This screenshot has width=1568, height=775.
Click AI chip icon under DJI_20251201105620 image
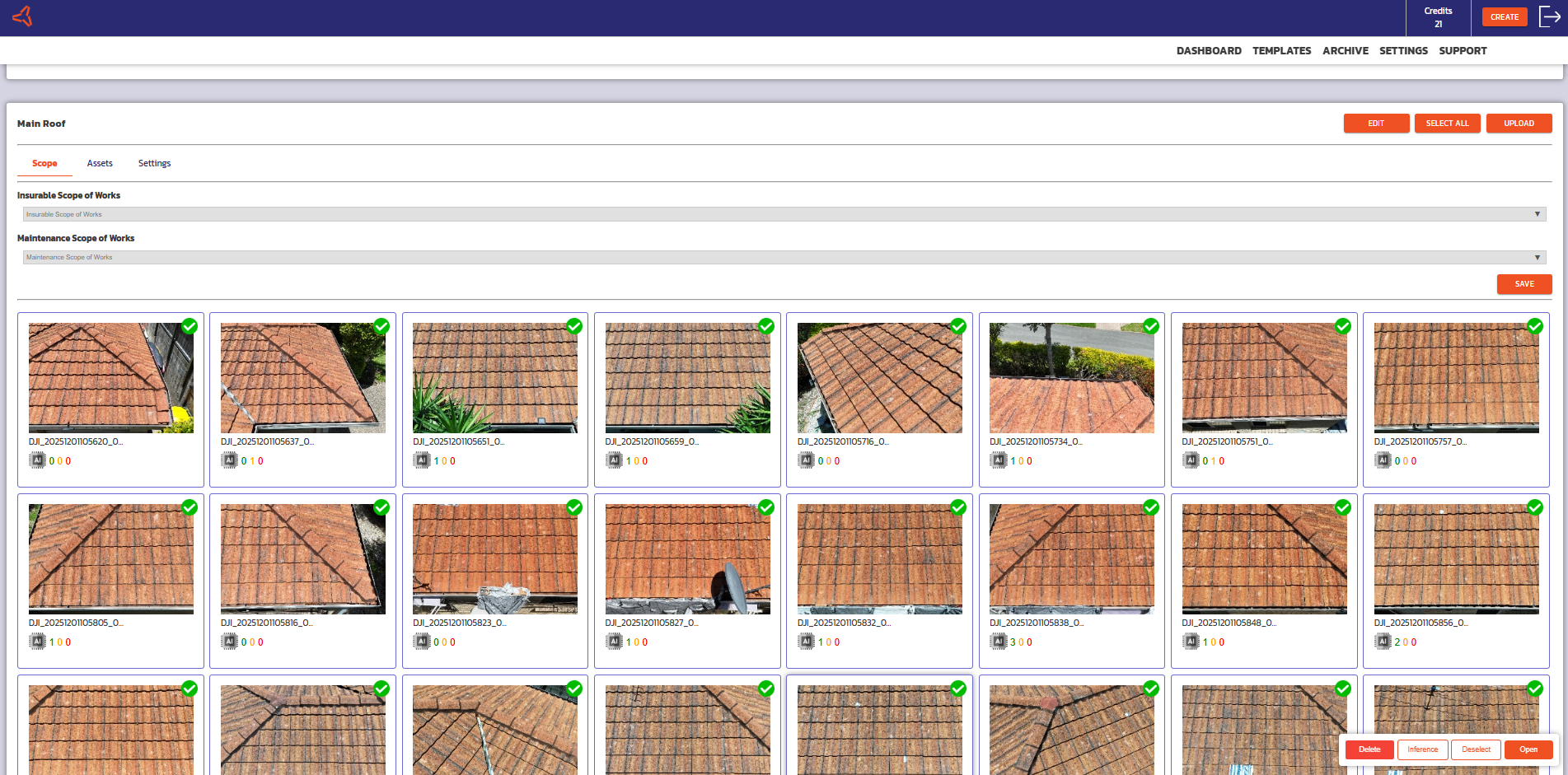(x=37, y=460)
